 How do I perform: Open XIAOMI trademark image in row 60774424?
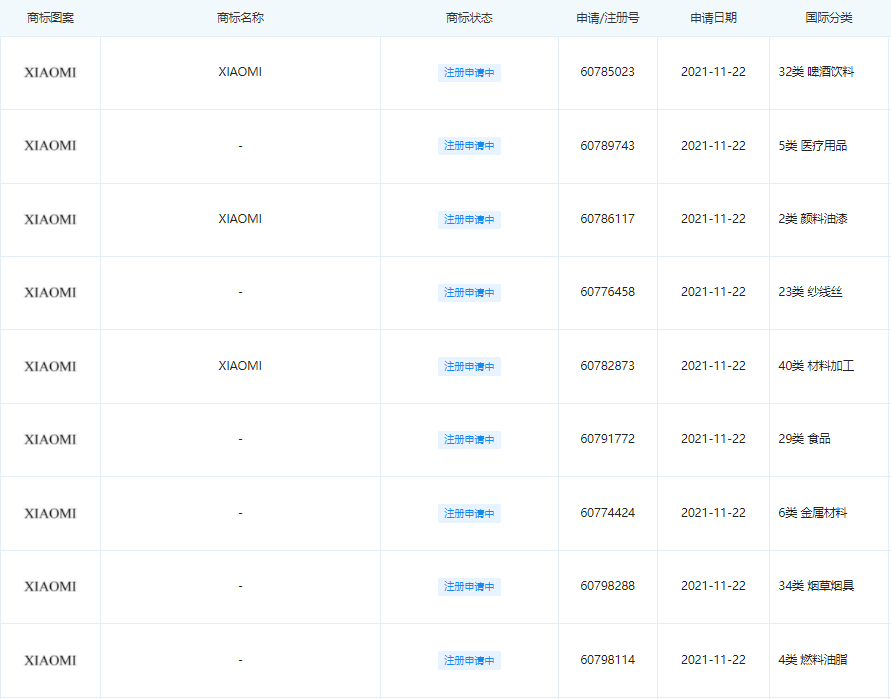tap(51, 513)
